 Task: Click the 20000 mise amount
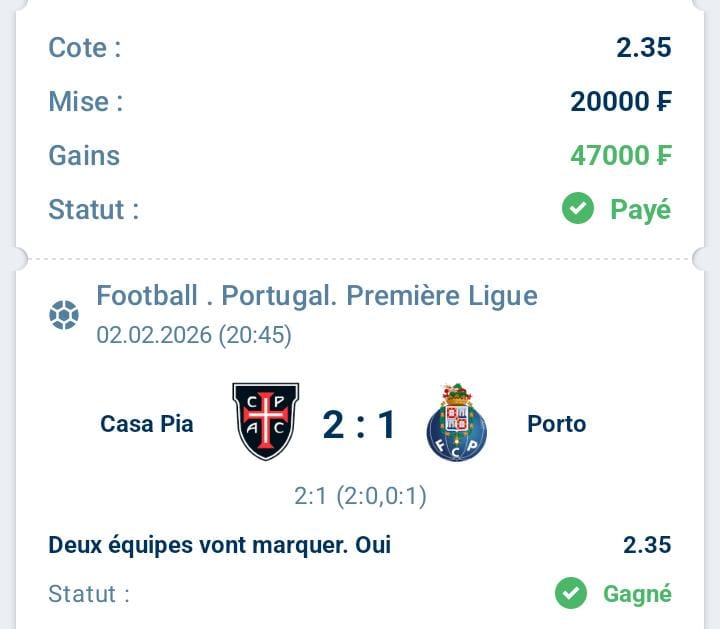[621, 101]
